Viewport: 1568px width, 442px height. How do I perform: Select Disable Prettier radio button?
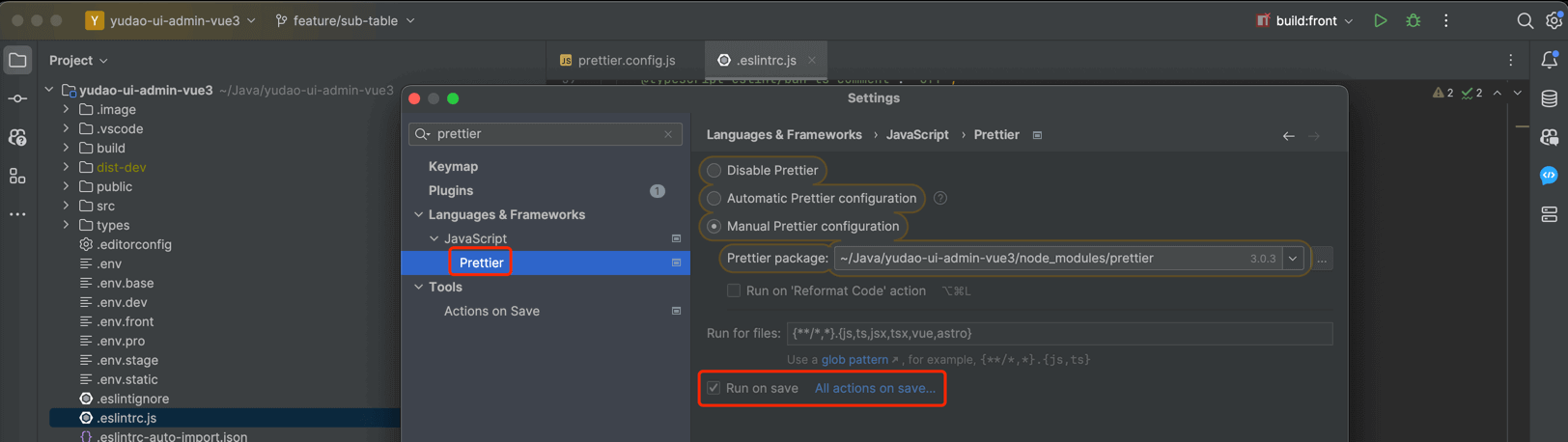tap(714, 171)
